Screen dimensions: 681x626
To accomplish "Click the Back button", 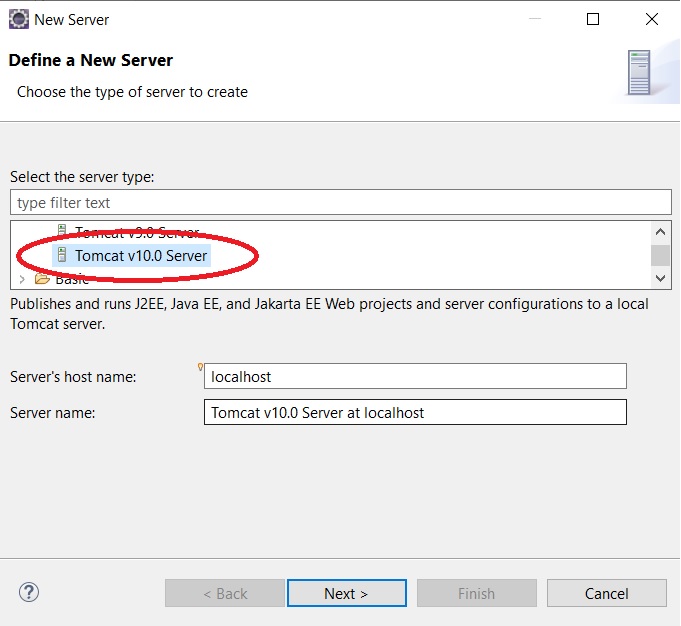I will (x=225, y=593).
